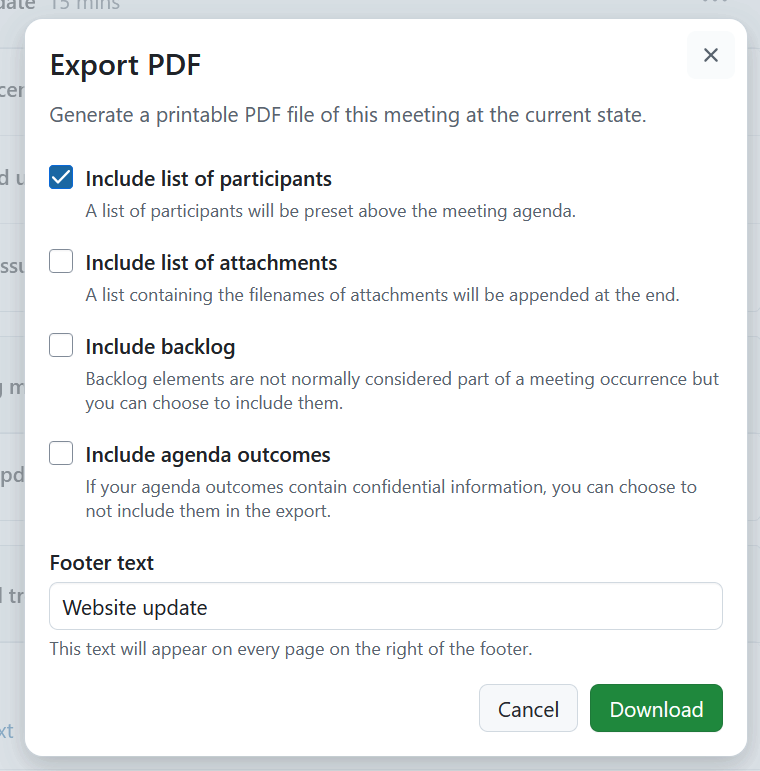The width and height of the screenshot is (760, 771).
Task: Close the Export PDF dialog with X
Action: tap(711, 55)
